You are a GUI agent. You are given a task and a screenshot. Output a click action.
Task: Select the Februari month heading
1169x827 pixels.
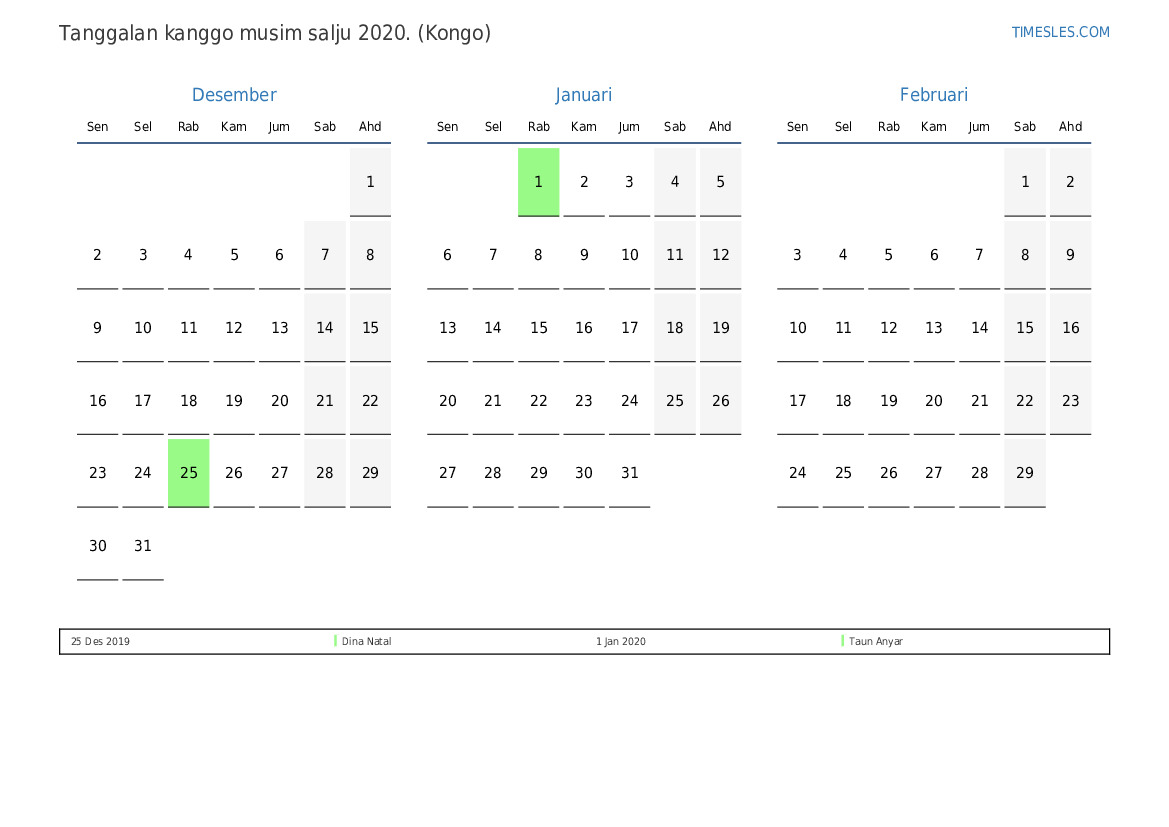pos(934,95)
